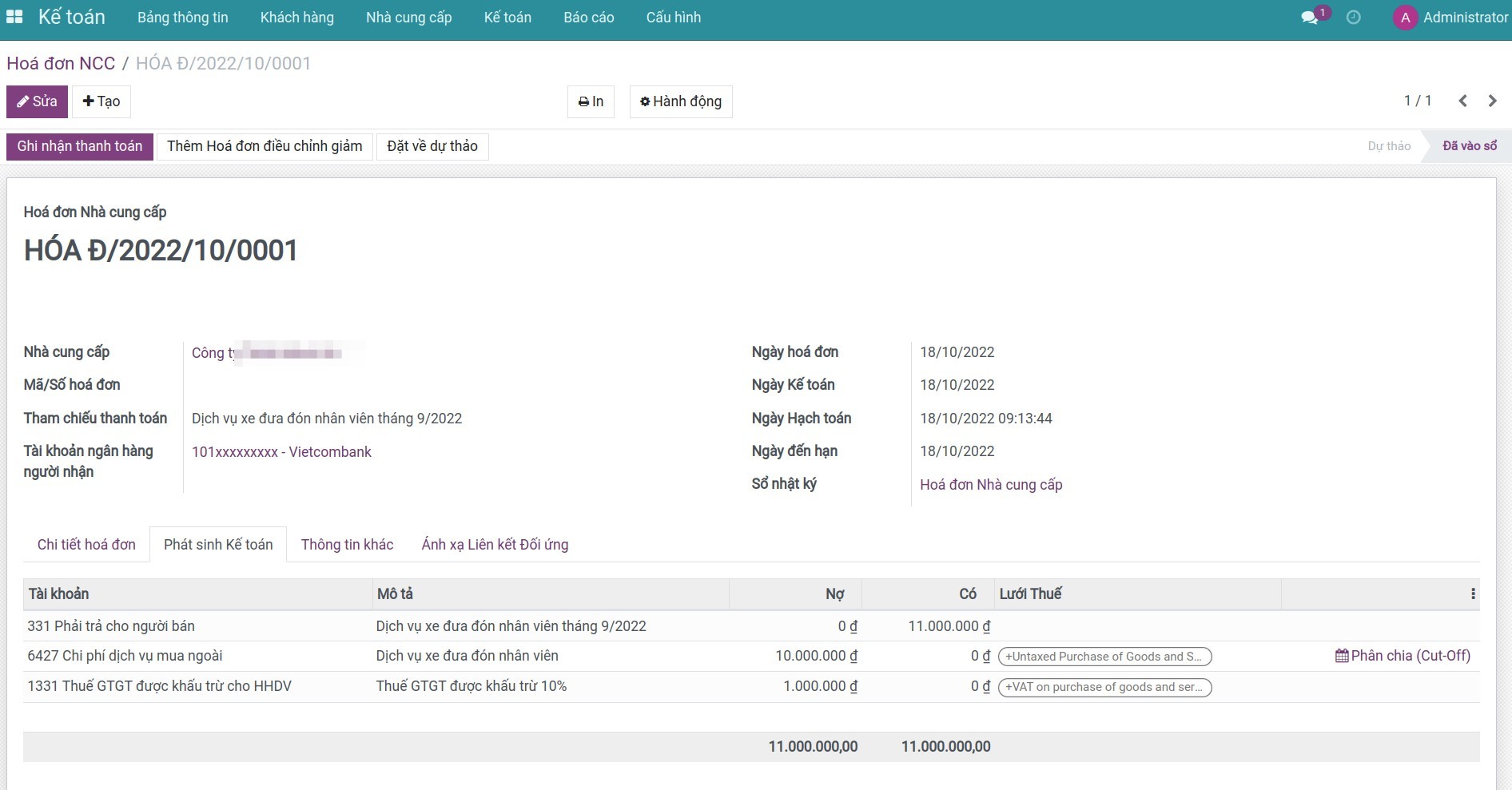Click the Administrator avatar icon
1512x790 pixels.
(x=1405, y=18)
